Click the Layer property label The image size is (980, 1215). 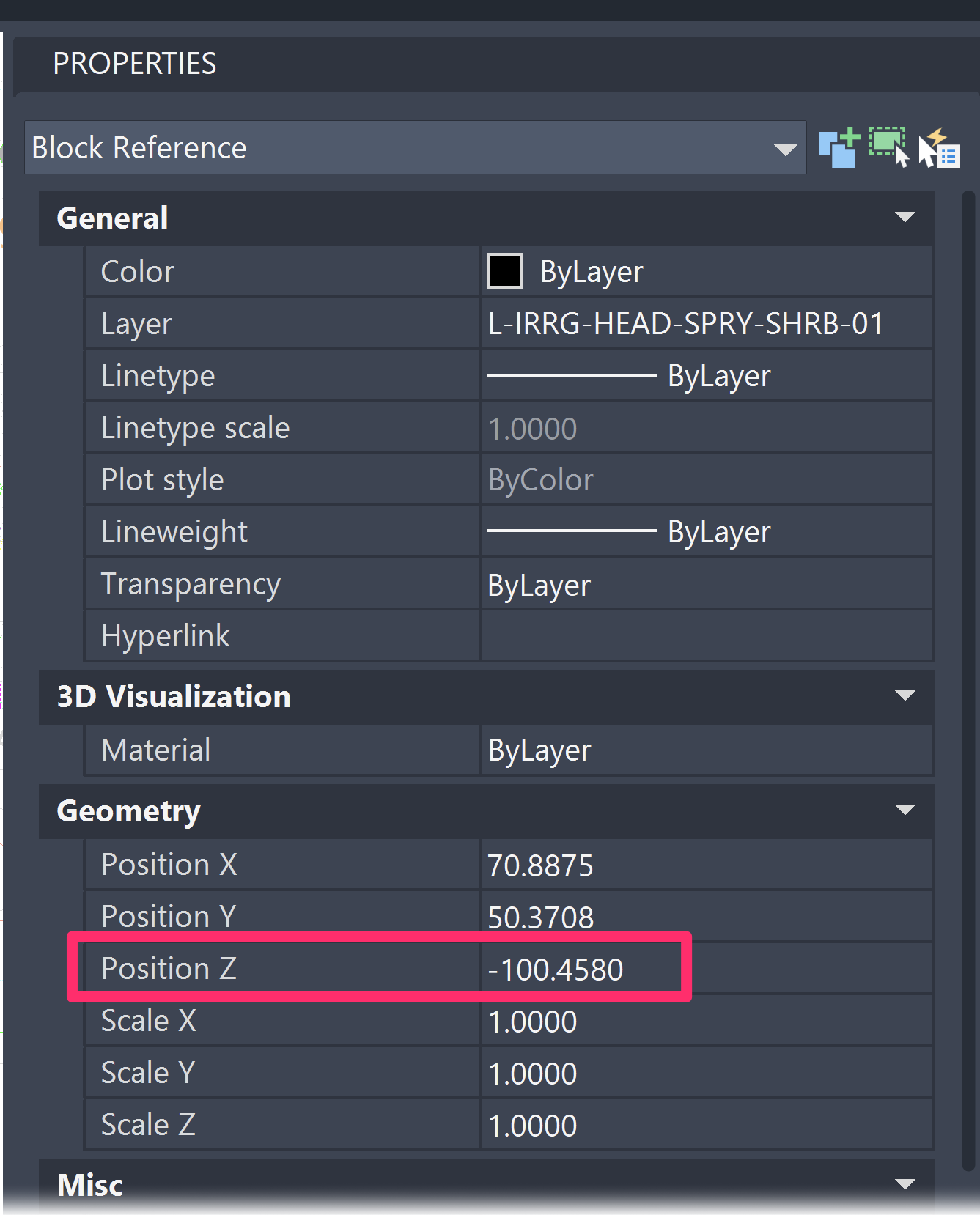pyautogui.click(x=136, y=324)
